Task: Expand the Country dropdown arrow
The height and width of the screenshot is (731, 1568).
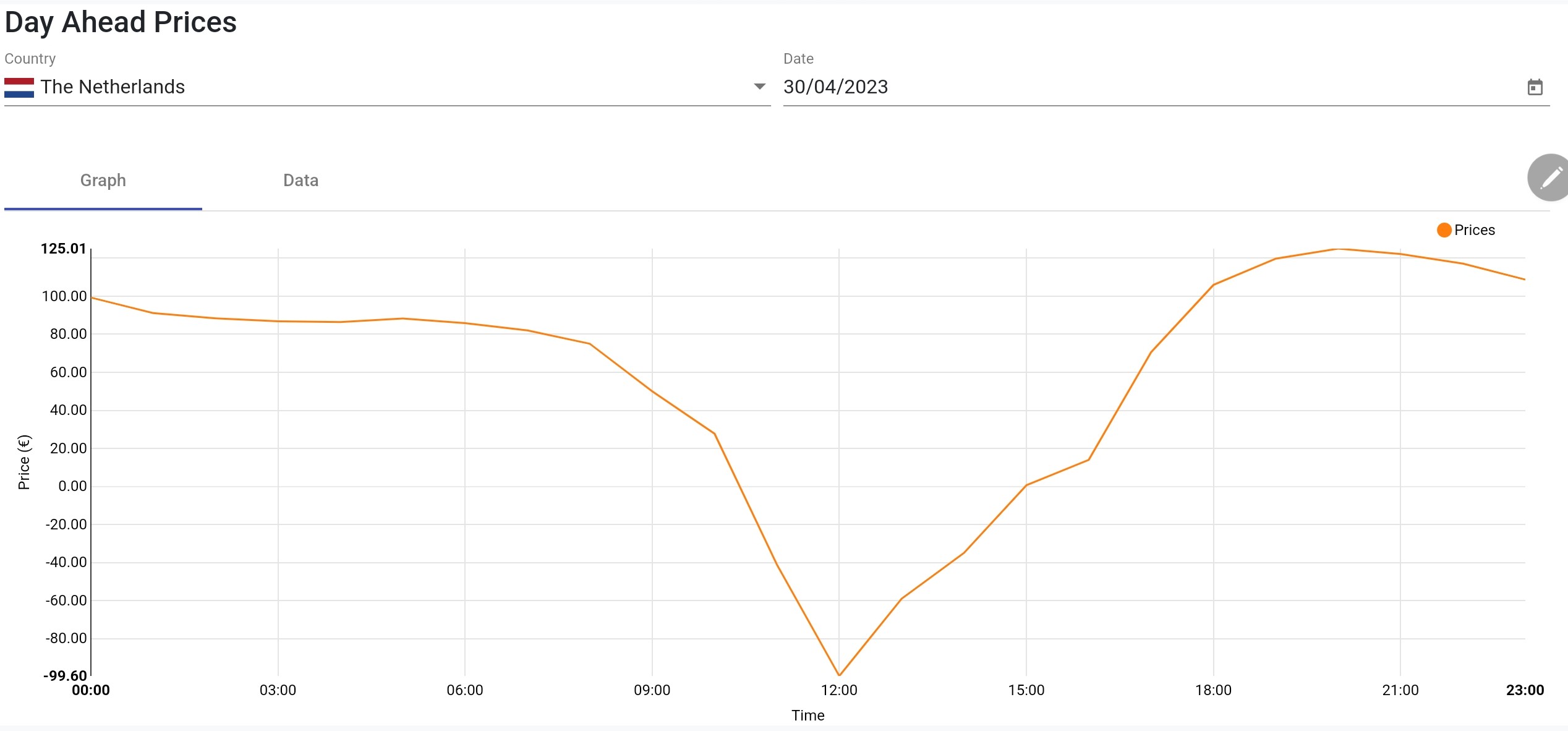Action: click(x=760, y=87)
